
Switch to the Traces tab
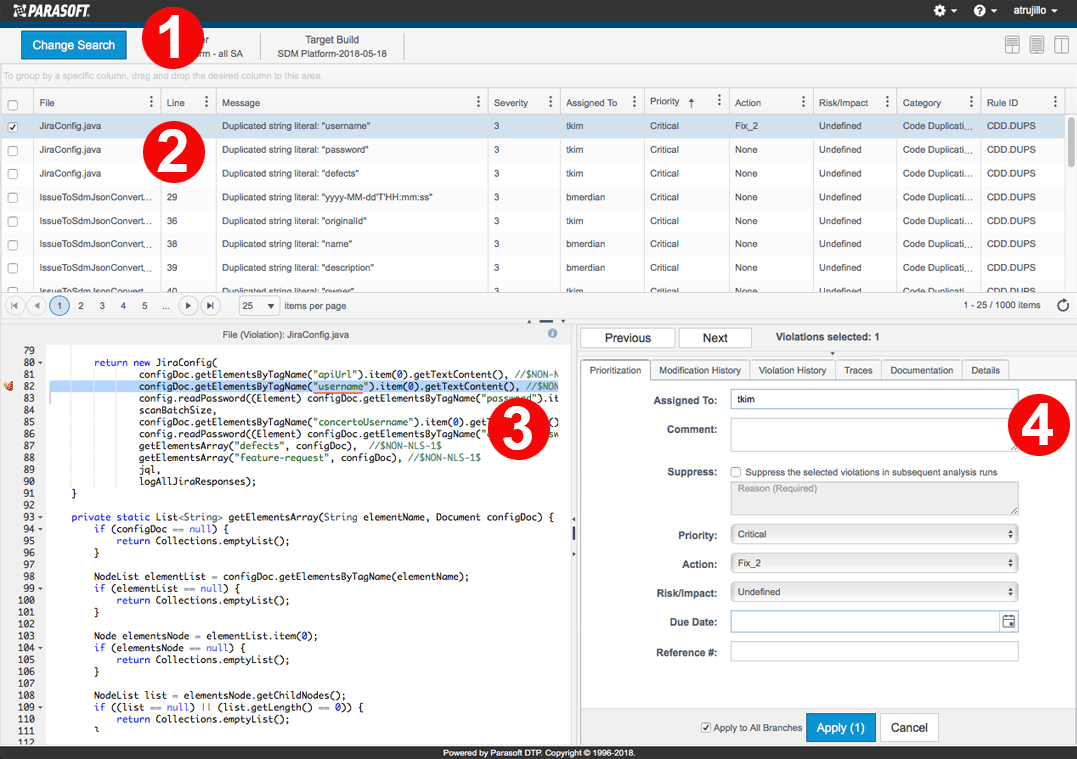859,370
